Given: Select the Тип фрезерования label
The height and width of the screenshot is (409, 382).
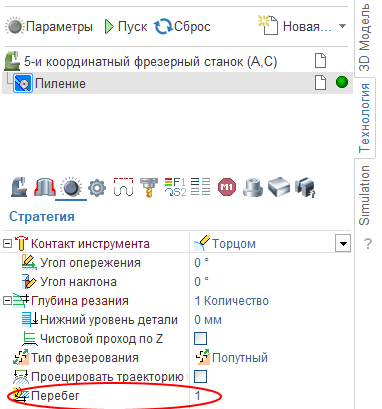Looking at the screenshot, I should click(85, 358).
